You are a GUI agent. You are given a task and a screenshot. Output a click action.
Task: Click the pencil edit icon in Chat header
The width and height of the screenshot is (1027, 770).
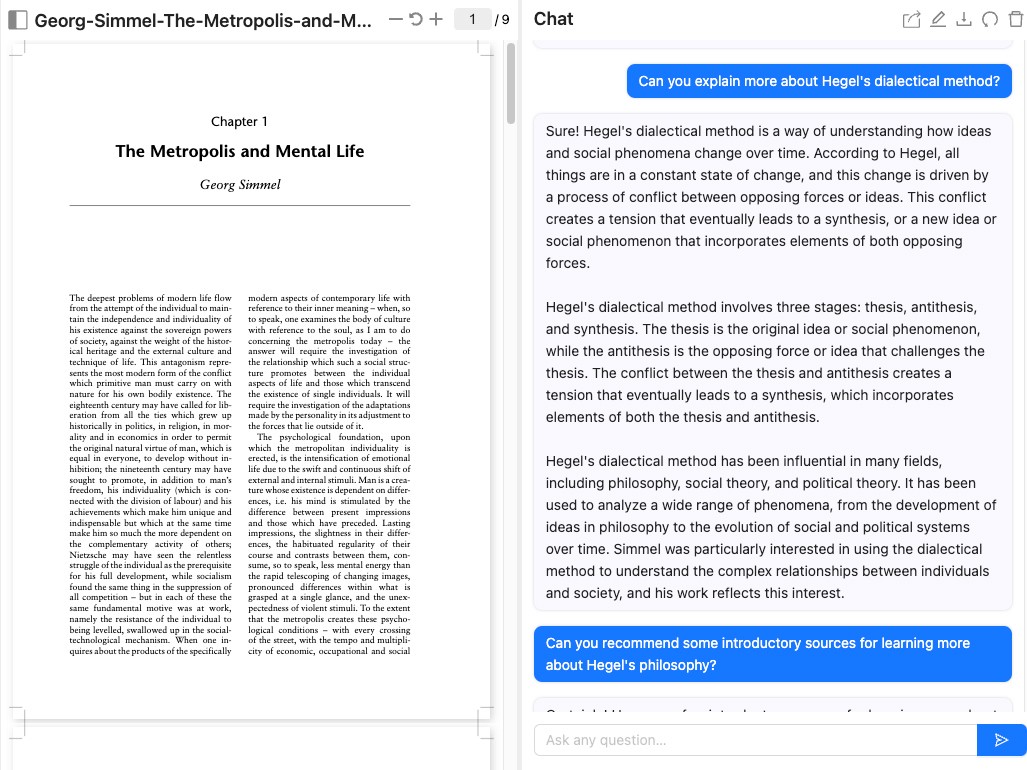938,20
